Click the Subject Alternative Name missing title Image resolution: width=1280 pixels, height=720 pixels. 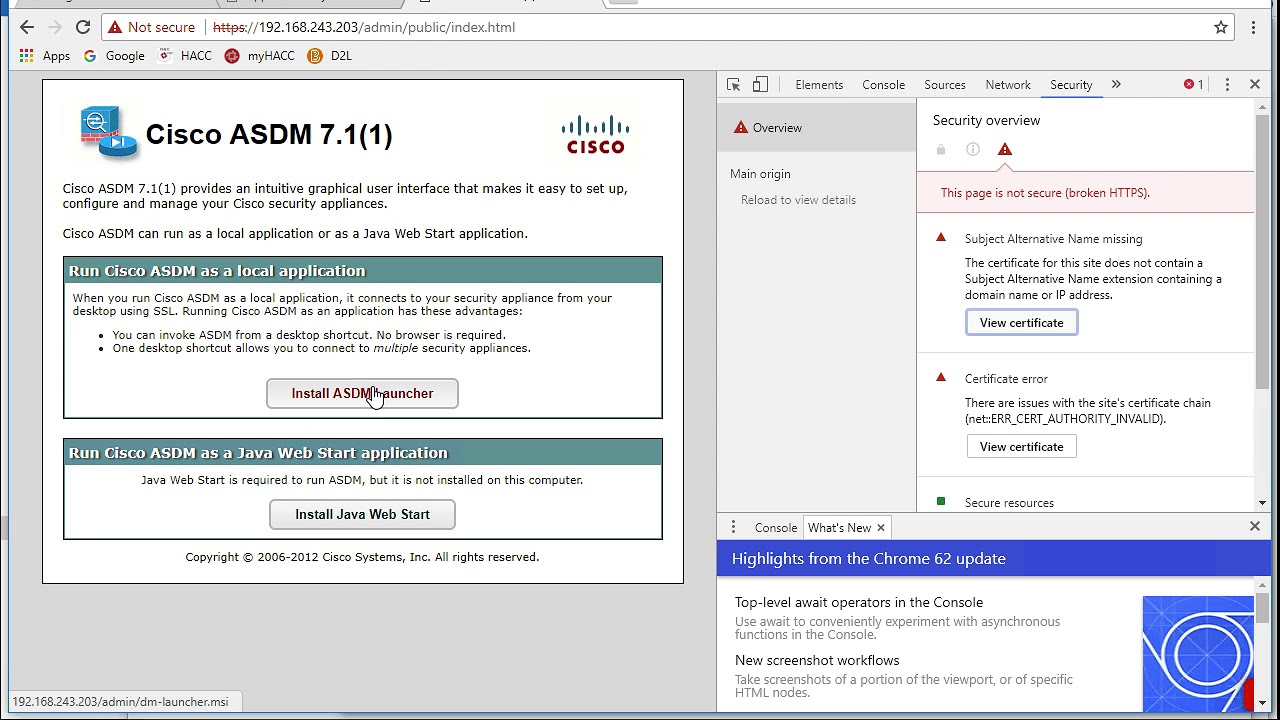tap(1053, 239)
